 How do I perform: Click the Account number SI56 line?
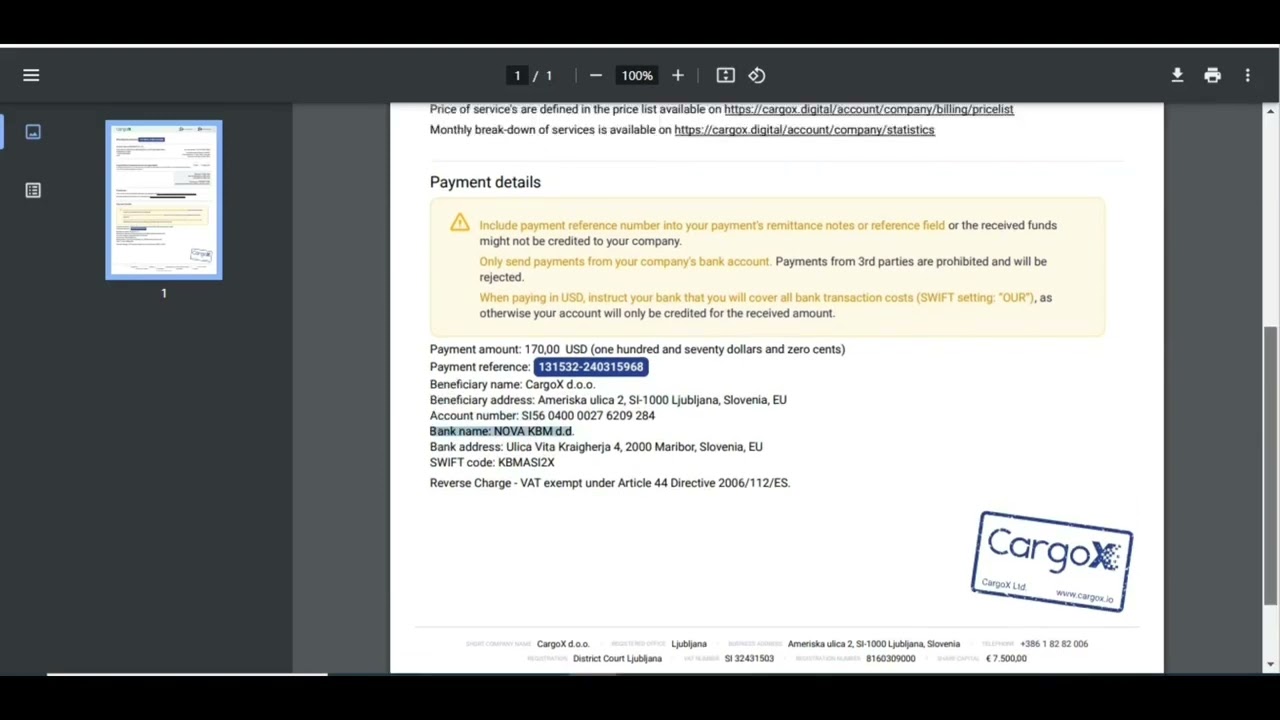(542, 416)
